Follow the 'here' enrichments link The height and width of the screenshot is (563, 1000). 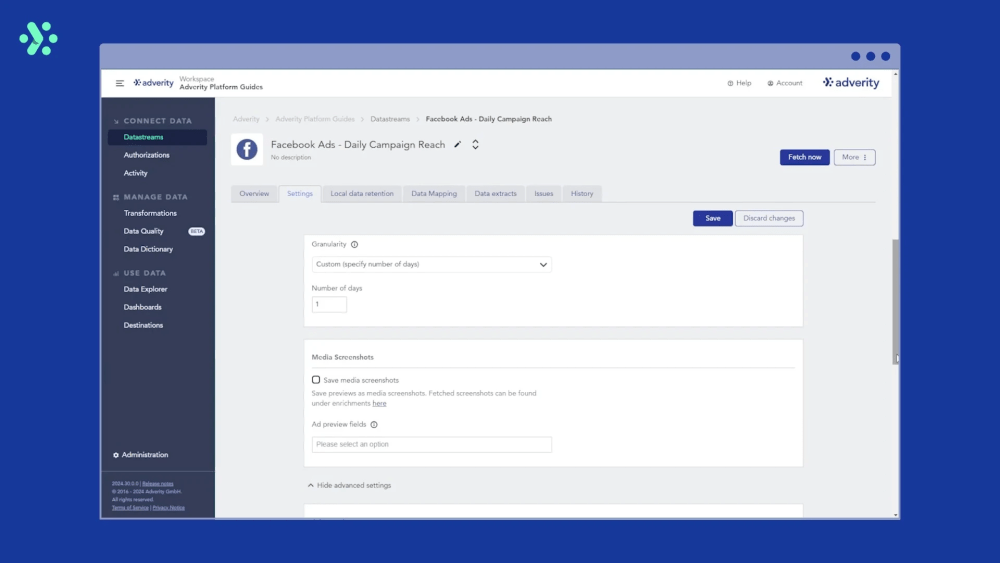coord(379,404)
